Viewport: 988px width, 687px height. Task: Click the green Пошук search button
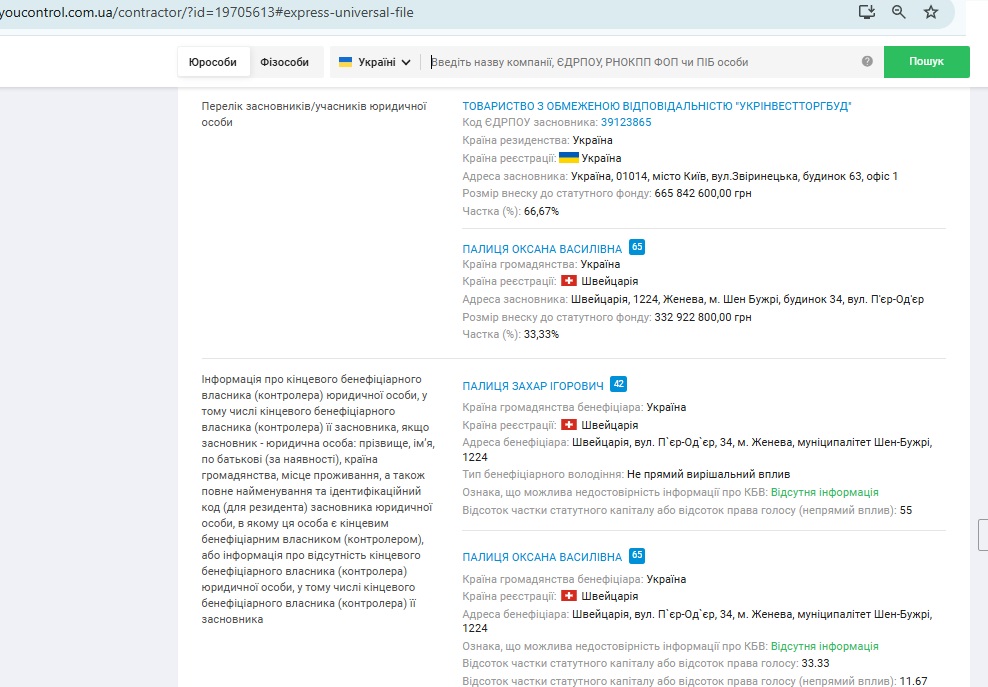pyautogui.click(x=926, y=62)
